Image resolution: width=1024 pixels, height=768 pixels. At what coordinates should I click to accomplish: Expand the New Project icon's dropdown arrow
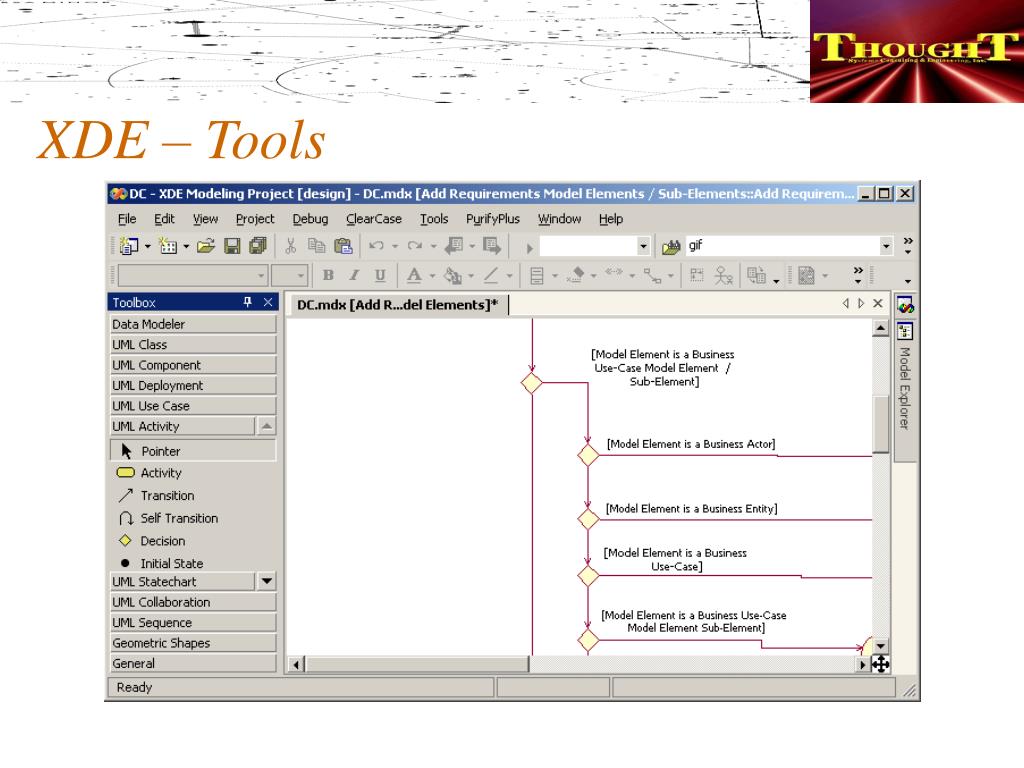coord(148,247)
